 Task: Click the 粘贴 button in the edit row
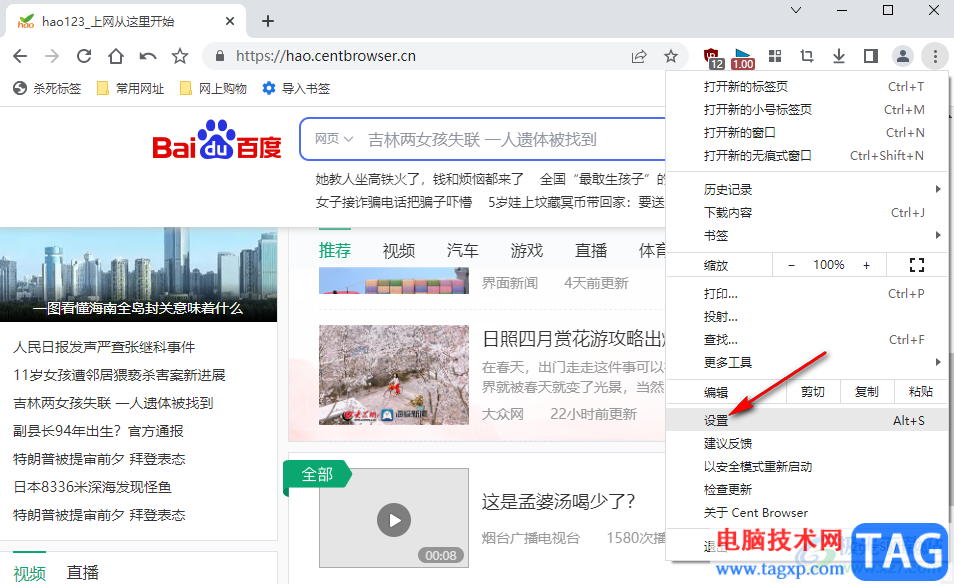[921, 392]
